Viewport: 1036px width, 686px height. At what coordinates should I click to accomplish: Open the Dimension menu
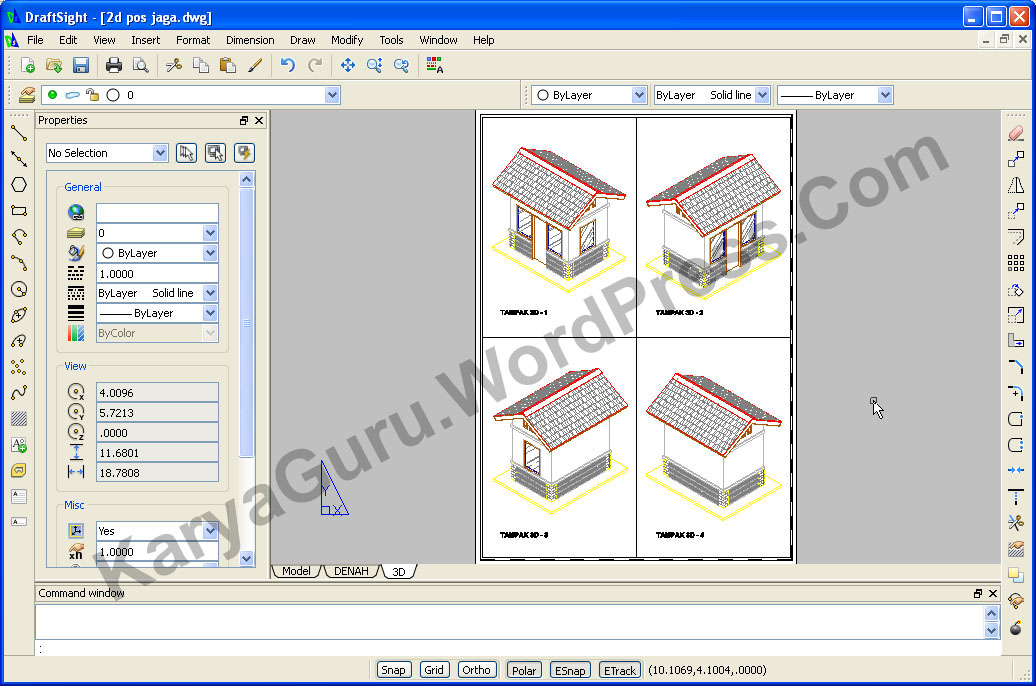(250, 40)
